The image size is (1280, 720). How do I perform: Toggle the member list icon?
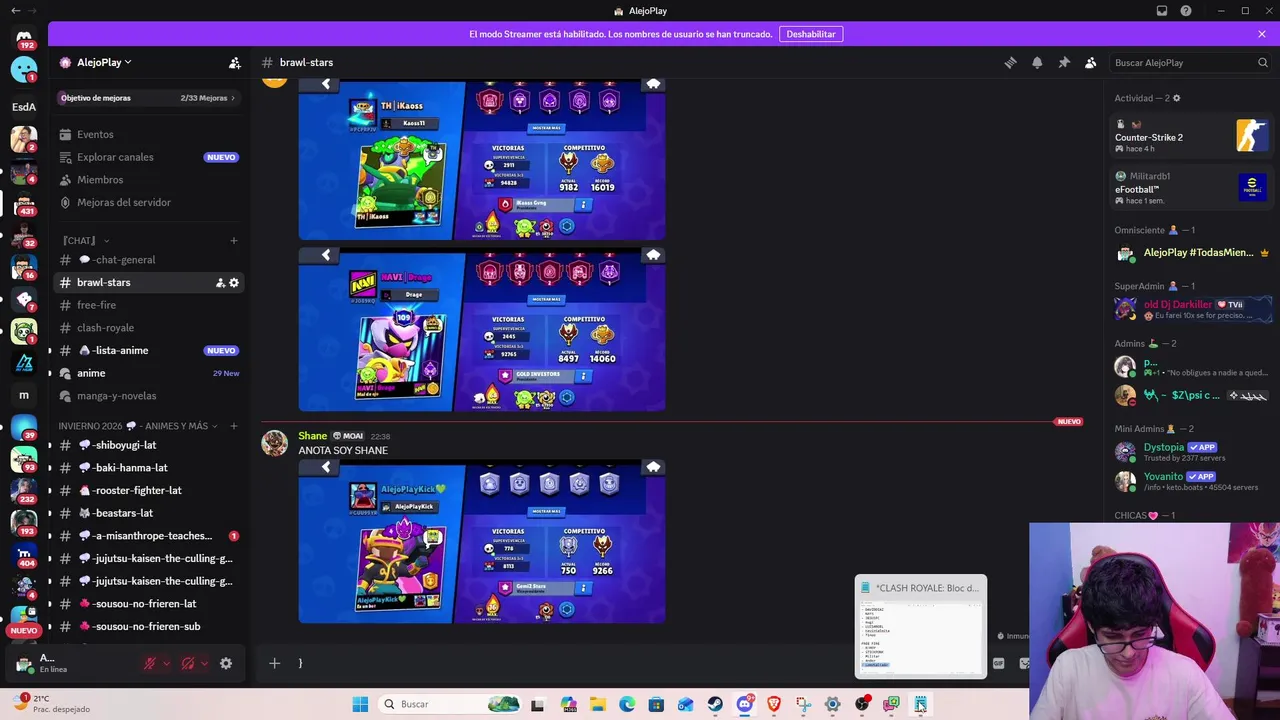(x=1091, y=62)
